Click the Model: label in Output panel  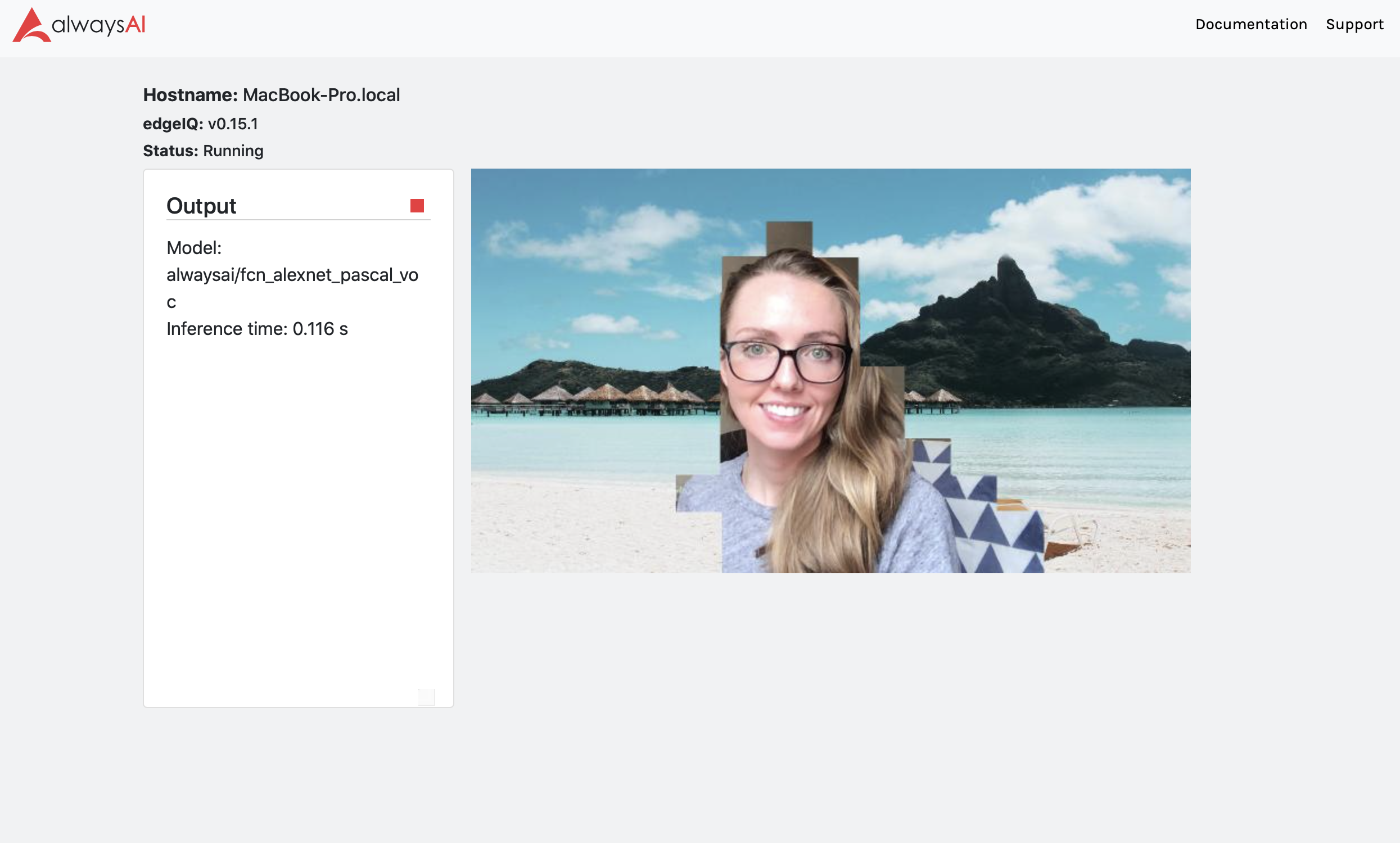194,248
